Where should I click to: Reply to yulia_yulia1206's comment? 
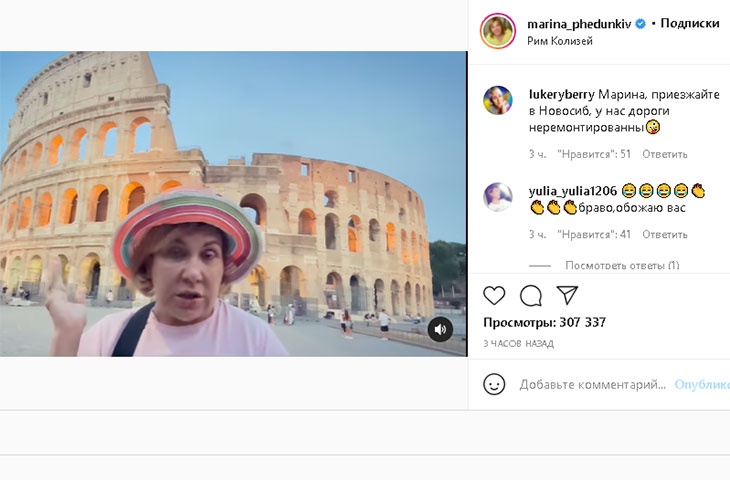[x=665, y=234]
